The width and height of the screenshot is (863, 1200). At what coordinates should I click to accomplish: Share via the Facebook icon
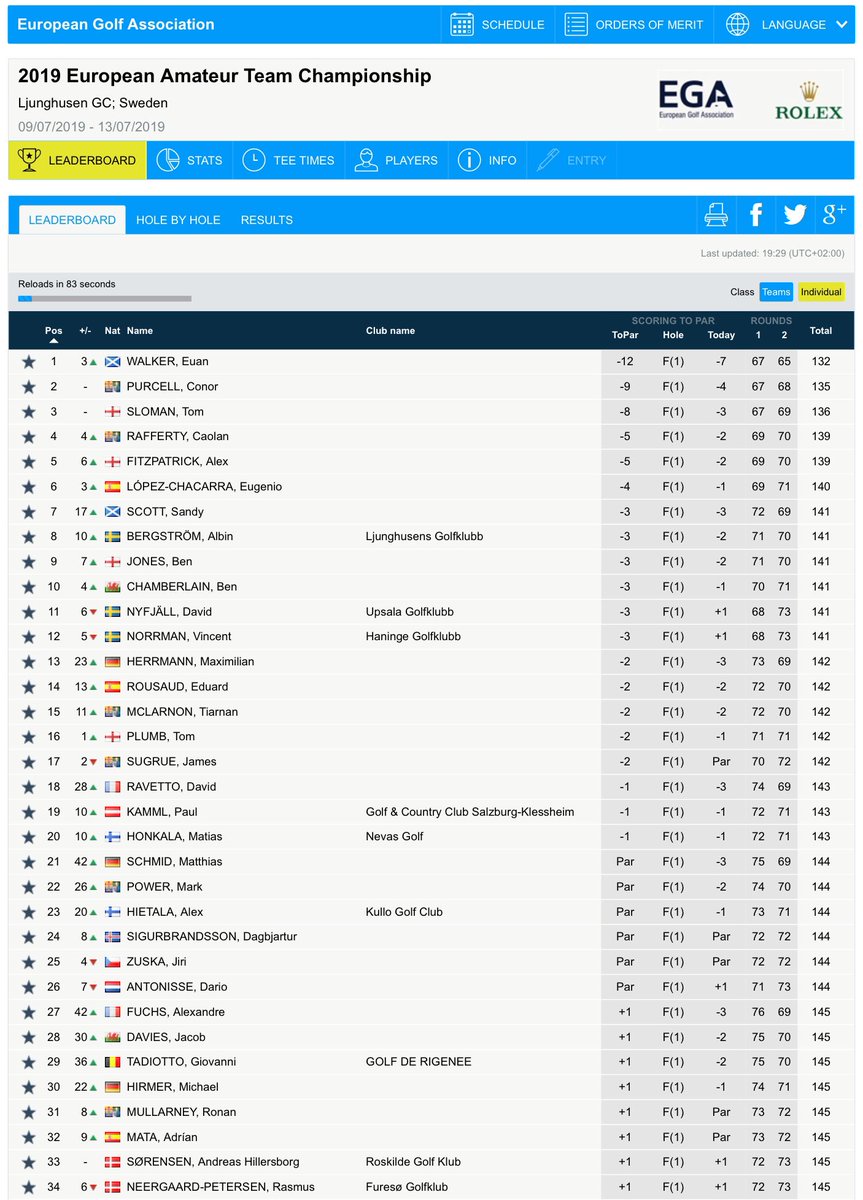click(755, 214)
